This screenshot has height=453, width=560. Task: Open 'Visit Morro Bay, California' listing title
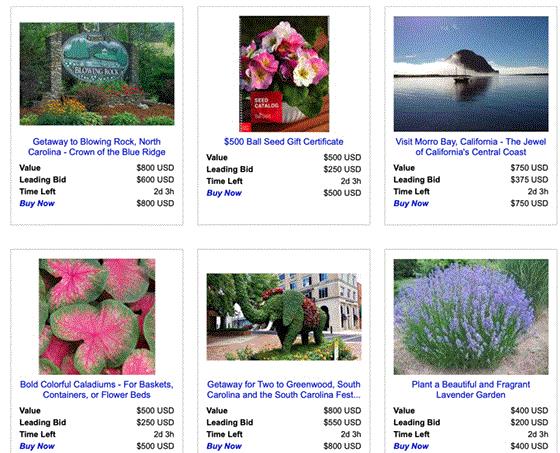pyautogui.click(x=471, y=147)
